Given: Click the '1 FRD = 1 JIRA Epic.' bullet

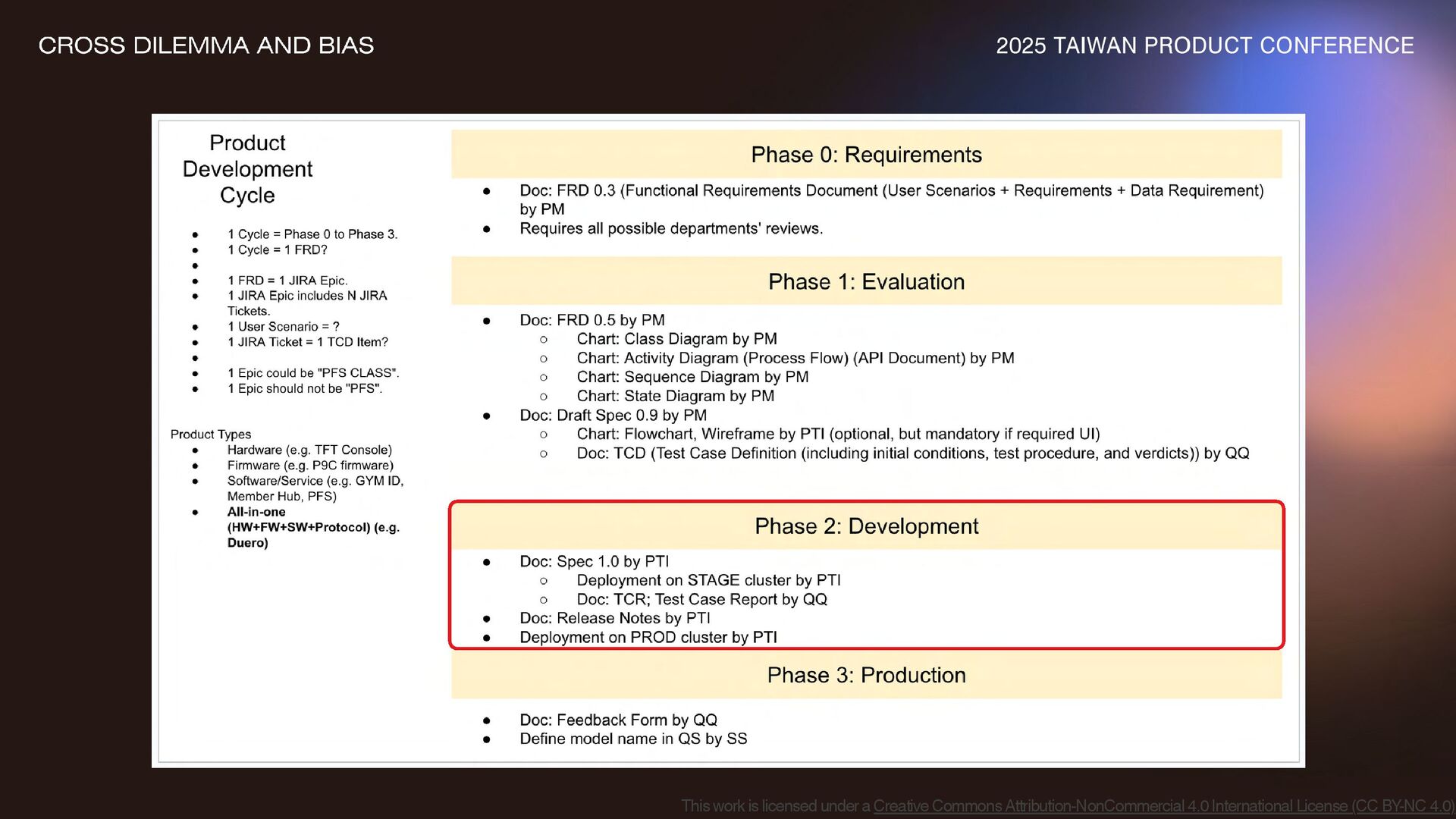Looking at the screenshot, I should click(x=287, y=281).
